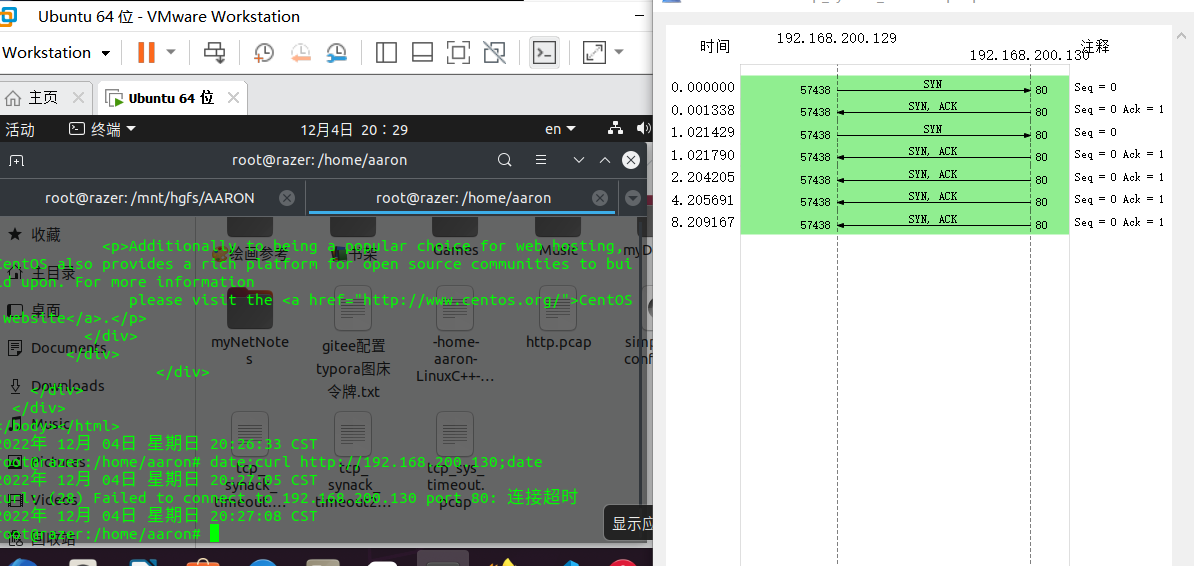Close the /mnt/hgfs/AARON terminal tab

tap(286, 198)
